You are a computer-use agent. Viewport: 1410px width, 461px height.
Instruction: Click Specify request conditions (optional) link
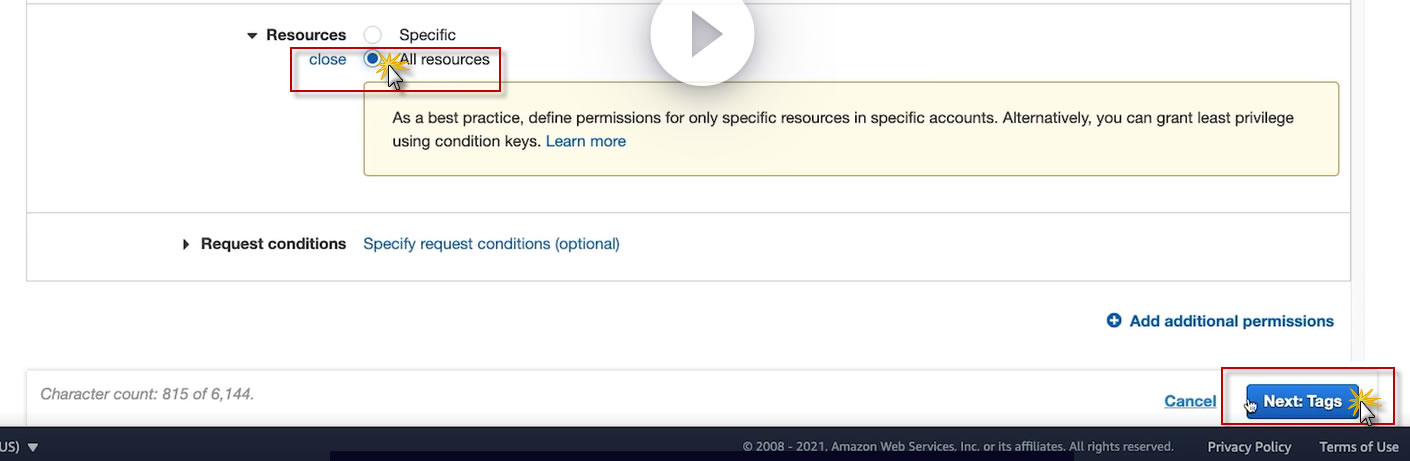[491, 244]
